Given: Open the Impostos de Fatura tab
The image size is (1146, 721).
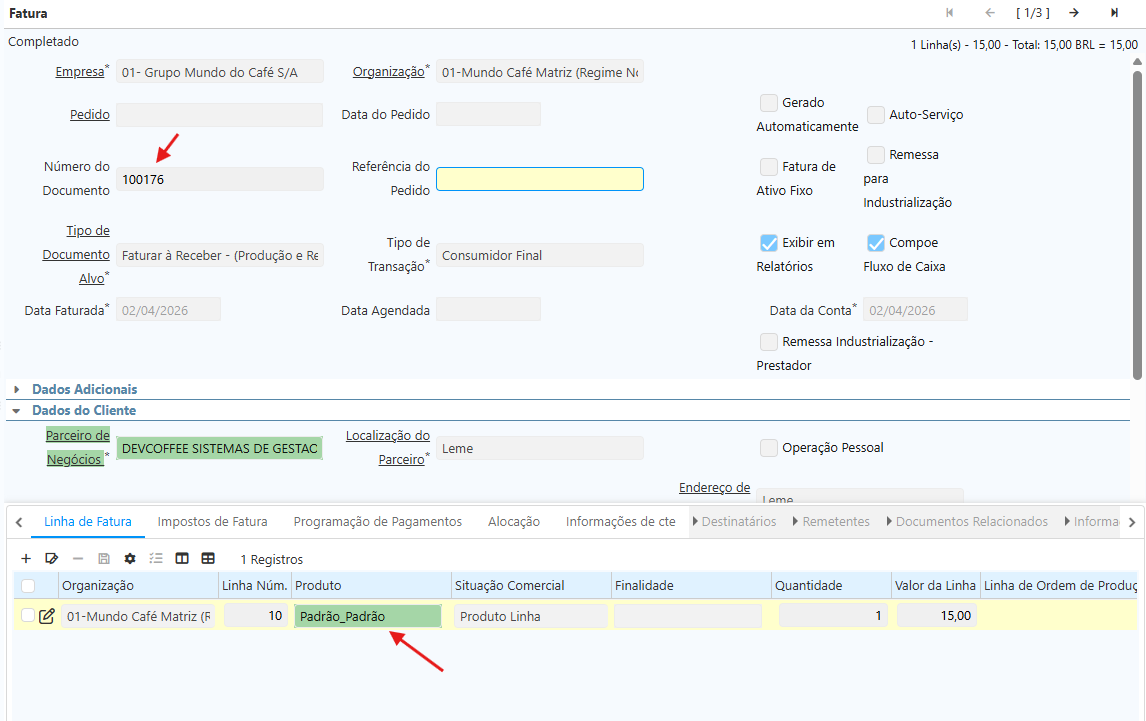Looking at the screenshot, I should [212, 521].
